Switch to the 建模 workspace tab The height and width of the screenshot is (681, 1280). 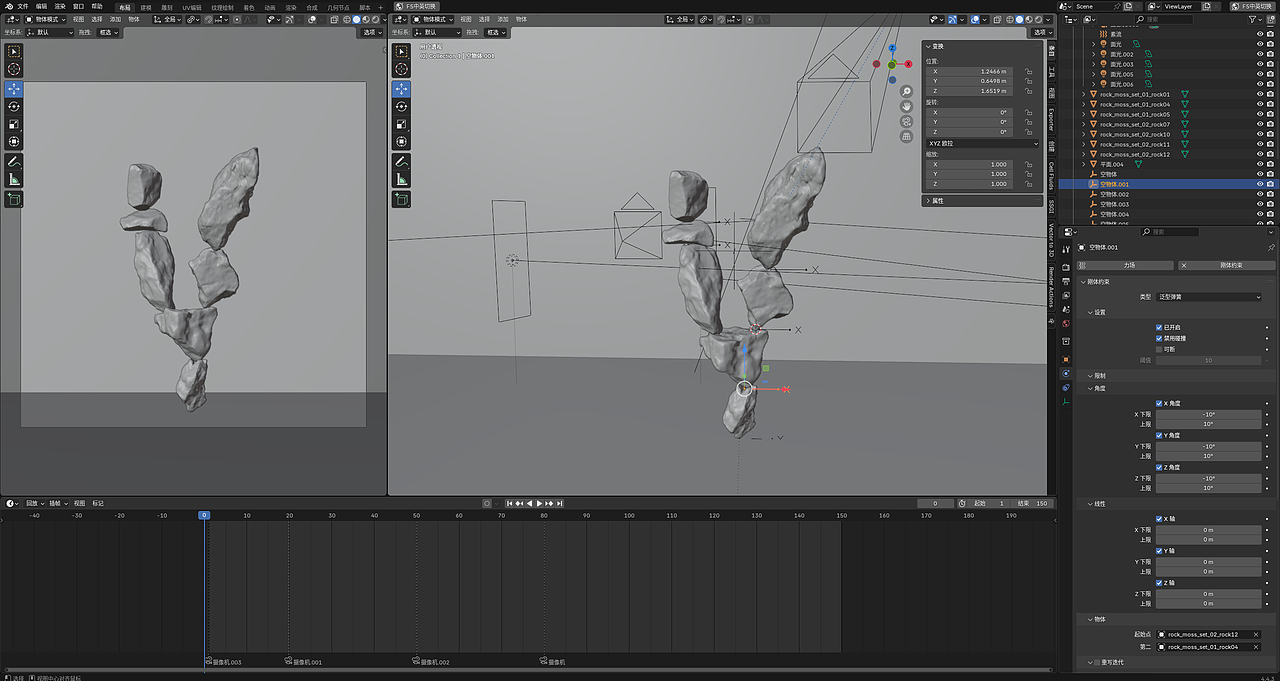pyautogui.click(x=146, y=7)
